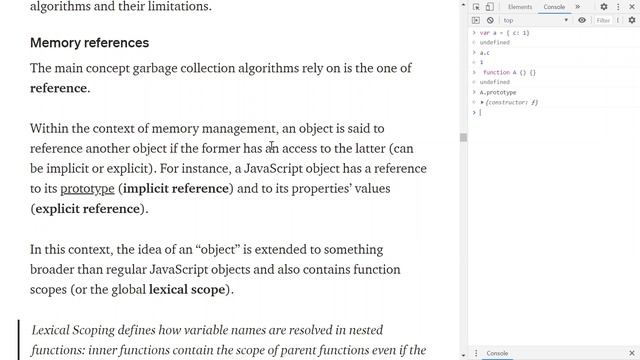Click the drawer three-dot menu icon
Viewport: 640px width, 360px height.
pyautogui.click(x=476, y=353)
